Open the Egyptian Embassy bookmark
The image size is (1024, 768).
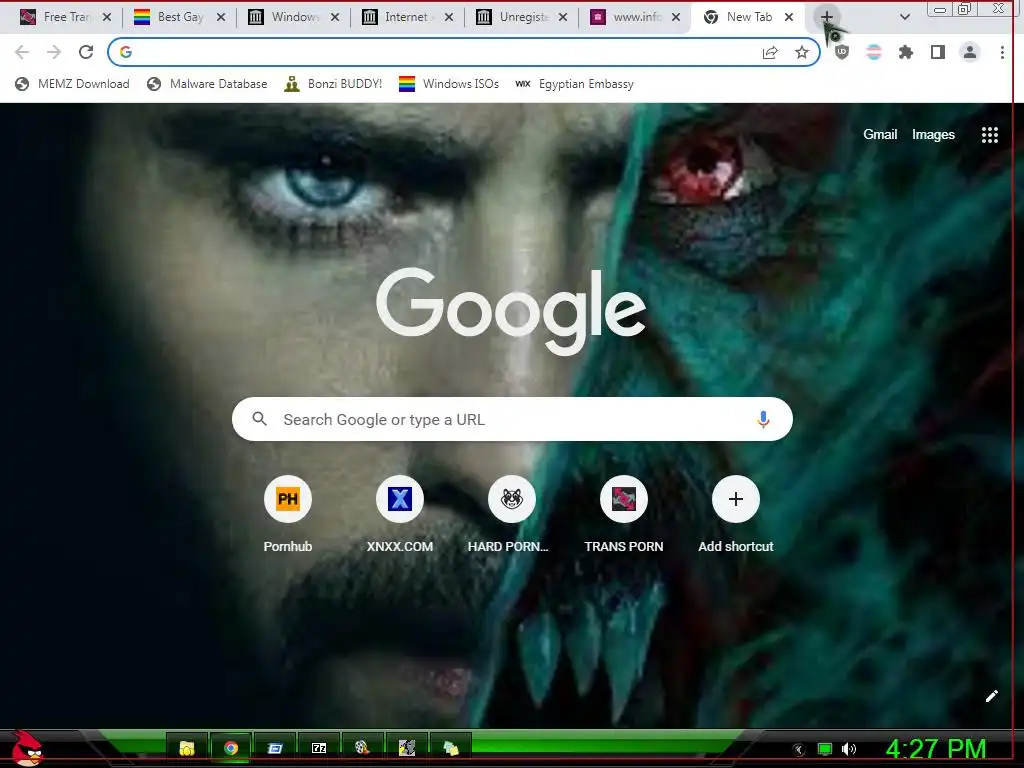(x=575, y=84)
